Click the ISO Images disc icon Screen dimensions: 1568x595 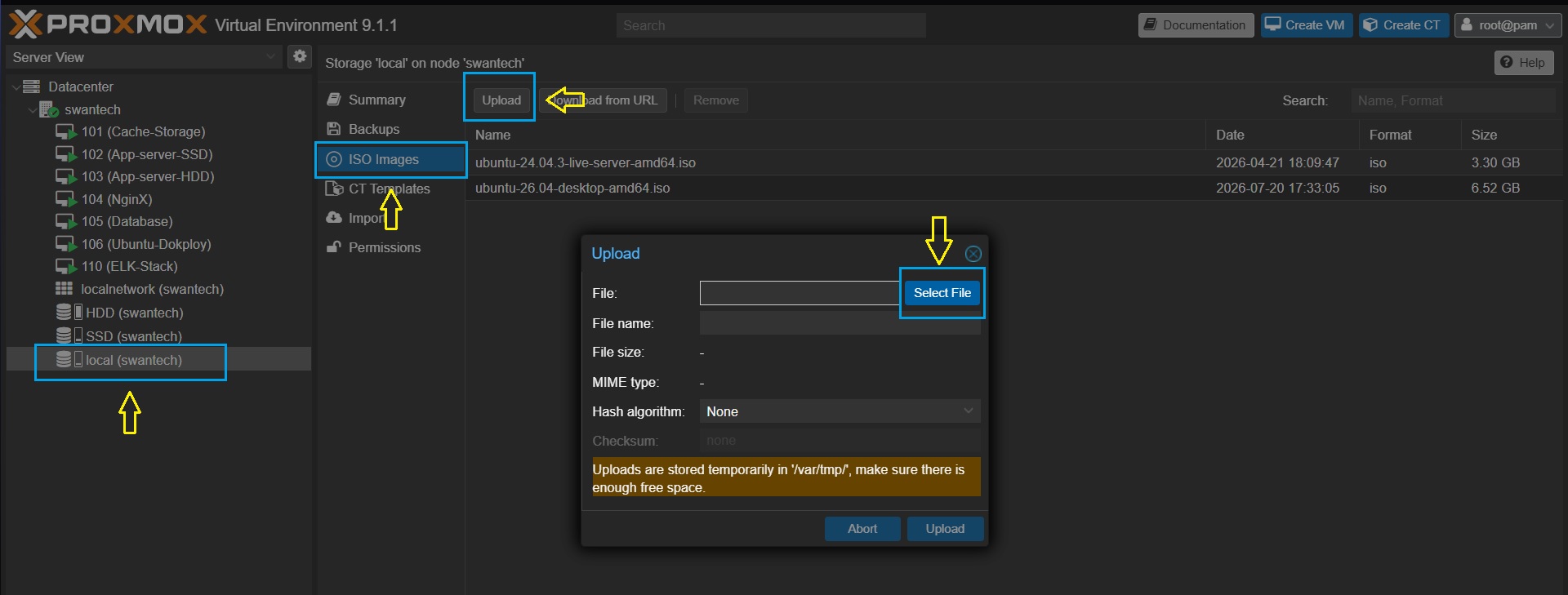pyautogui.click(x=333, y=159)
